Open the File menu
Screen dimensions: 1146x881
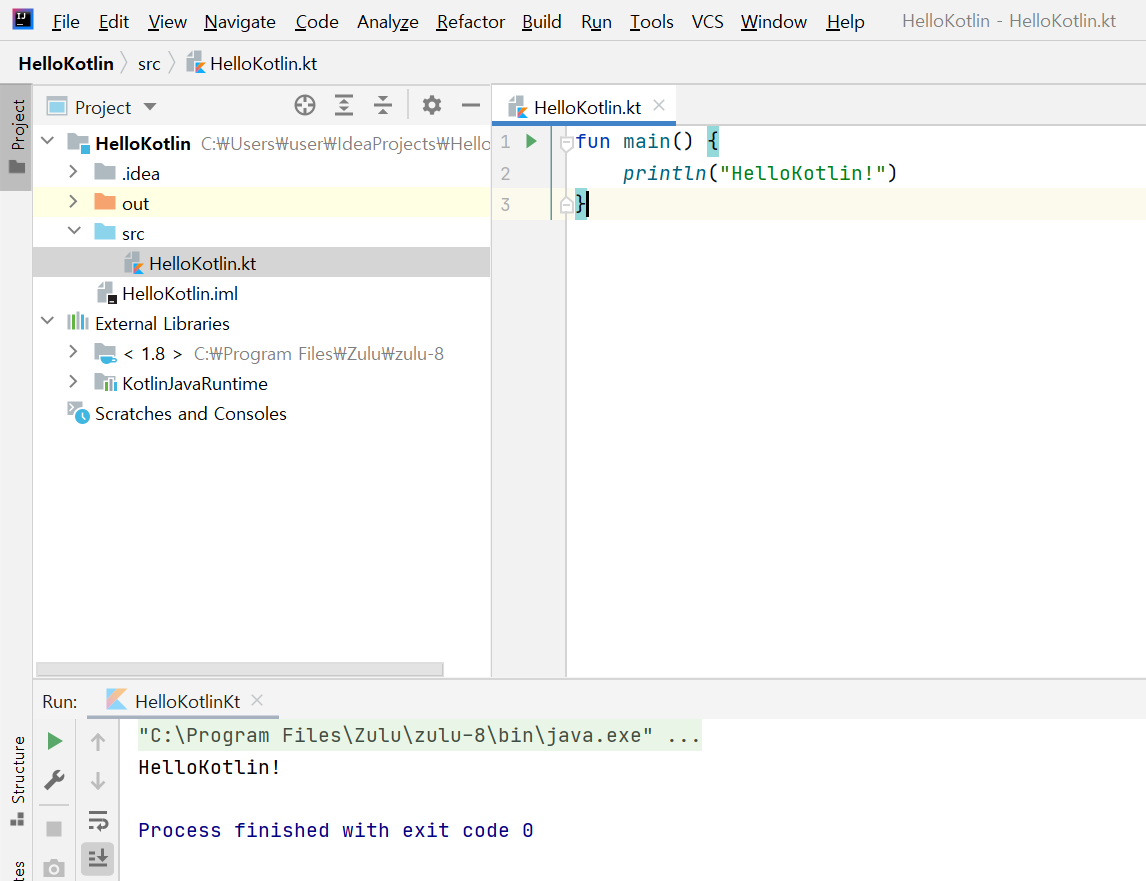tap(66, 22)
